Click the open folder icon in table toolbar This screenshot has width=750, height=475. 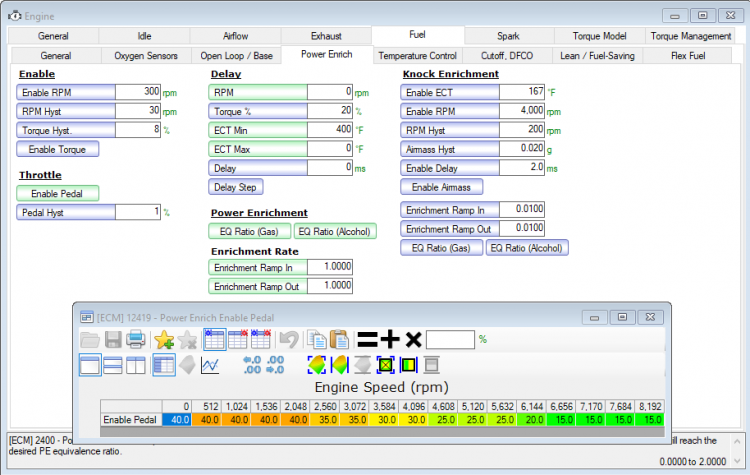(89, 340)
